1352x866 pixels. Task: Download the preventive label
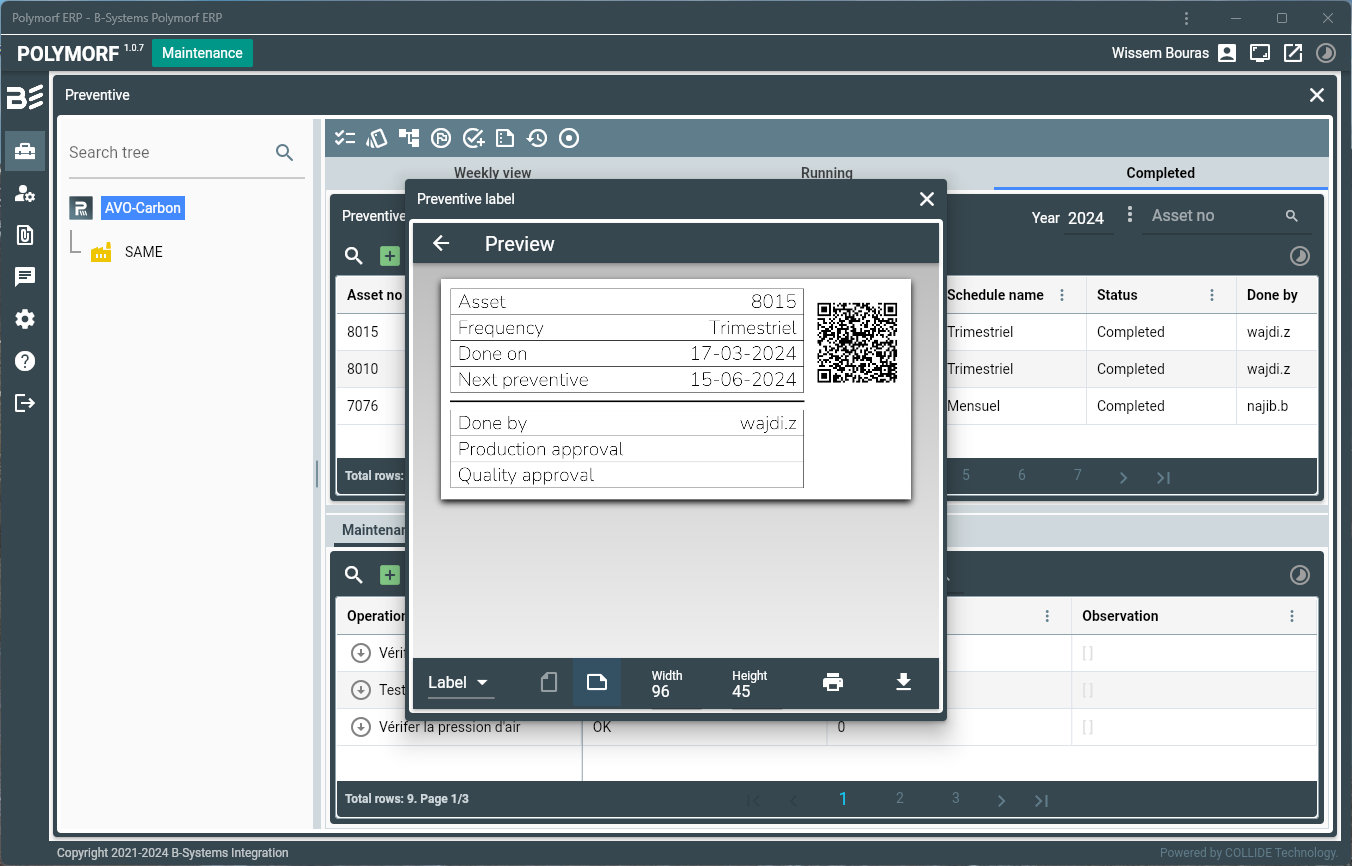(x=903, y=682)
